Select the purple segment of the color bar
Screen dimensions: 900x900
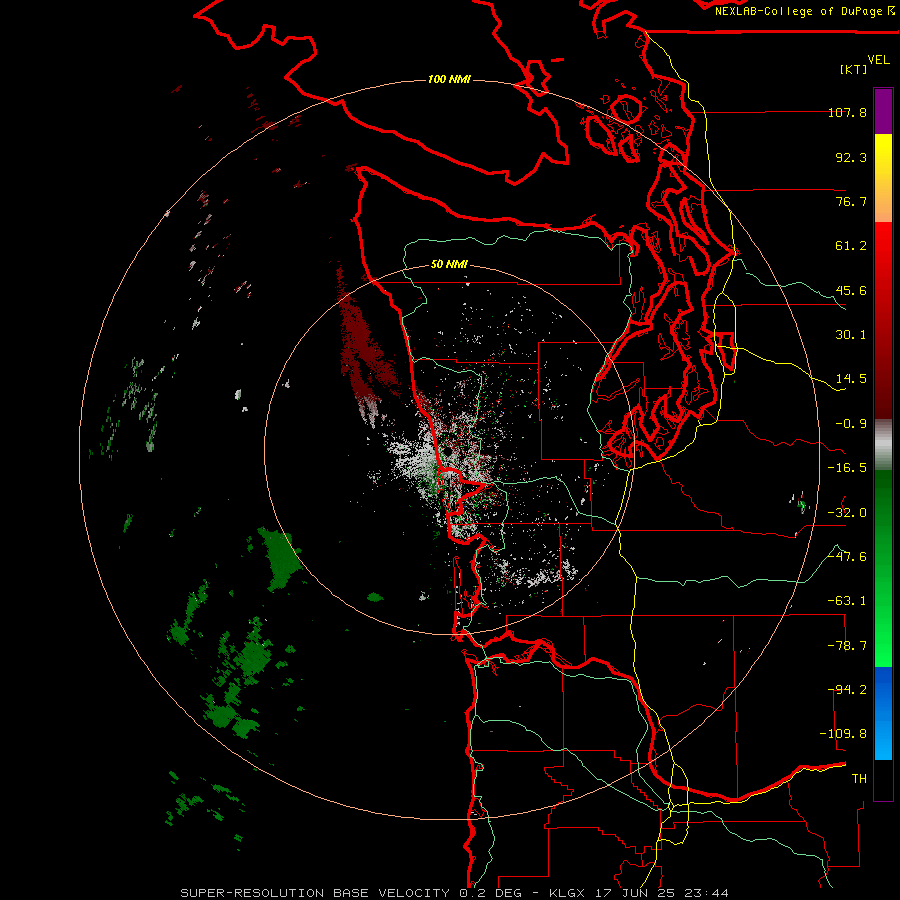click(883, 112)
